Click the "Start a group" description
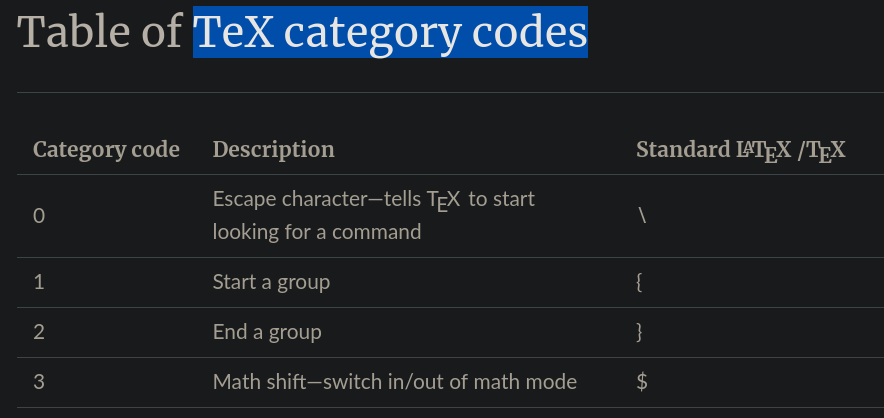Screen dimensions: 884x418 [271, 282]
